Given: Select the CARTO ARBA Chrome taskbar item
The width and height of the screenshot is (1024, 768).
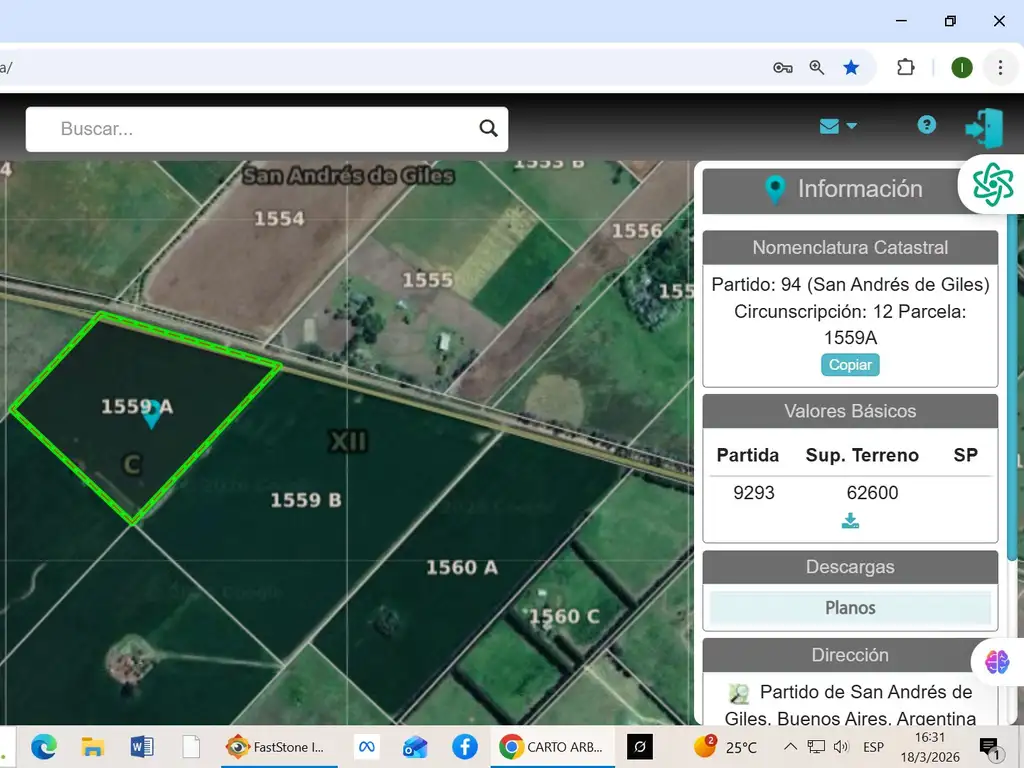Looking at the screenshot, I should pos(550,747).
